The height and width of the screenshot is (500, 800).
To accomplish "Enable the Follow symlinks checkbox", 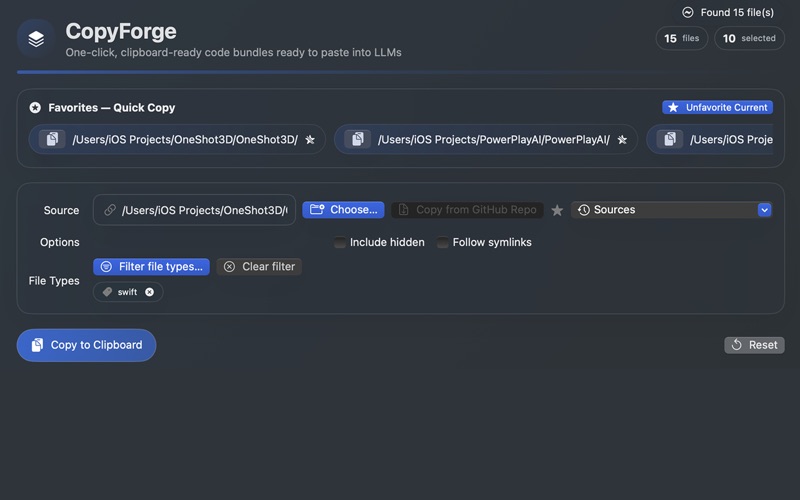I will coord(442,242).
